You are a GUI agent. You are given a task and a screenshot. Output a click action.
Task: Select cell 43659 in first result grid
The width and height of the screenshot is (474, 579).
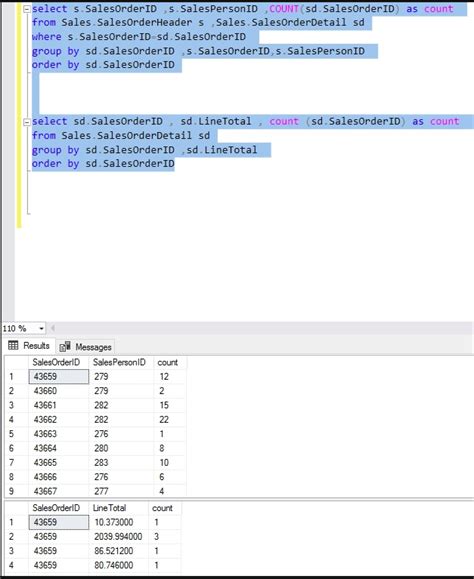coord(58,377)
